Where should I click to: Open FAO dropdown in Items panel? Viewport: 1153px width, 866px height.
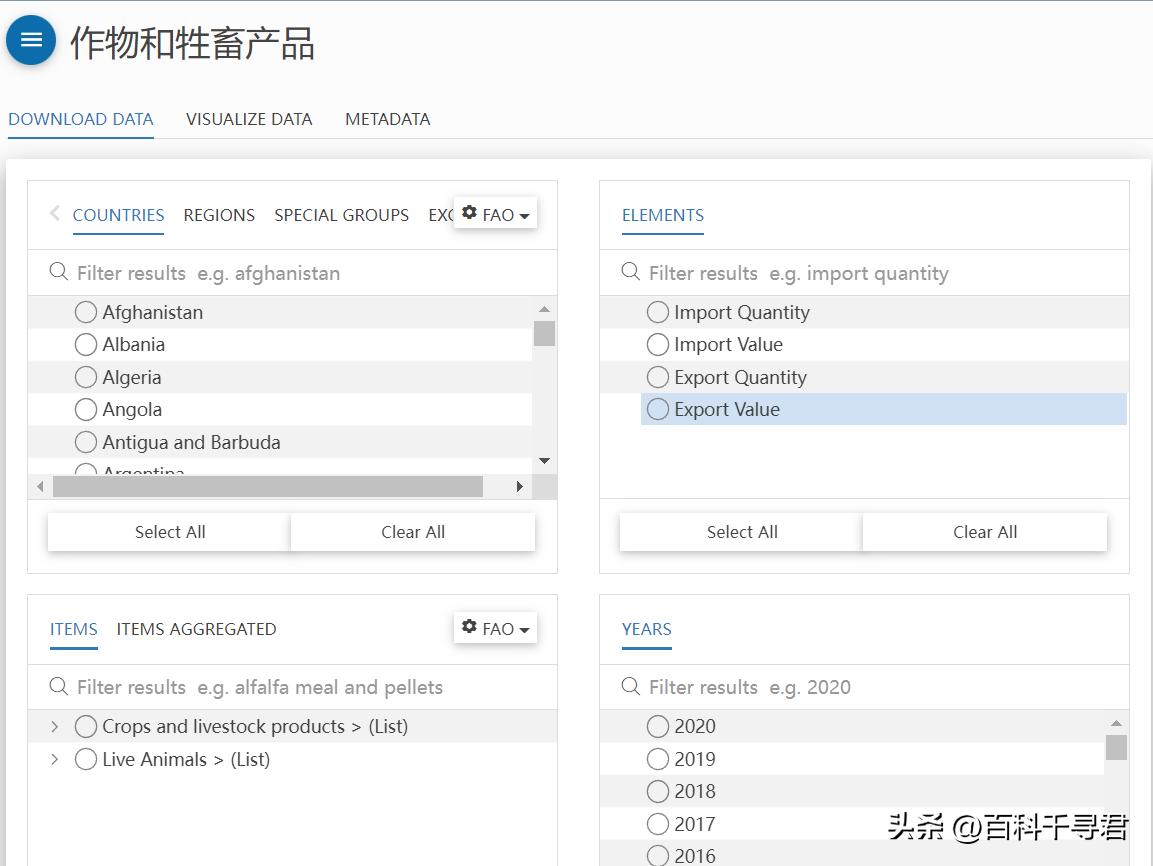(x=496, y=628)
